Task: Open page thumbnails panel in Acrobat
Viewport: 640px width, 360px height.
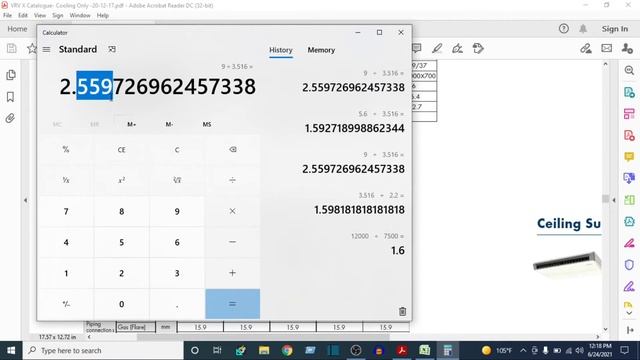Action: [x=11, y=75]
